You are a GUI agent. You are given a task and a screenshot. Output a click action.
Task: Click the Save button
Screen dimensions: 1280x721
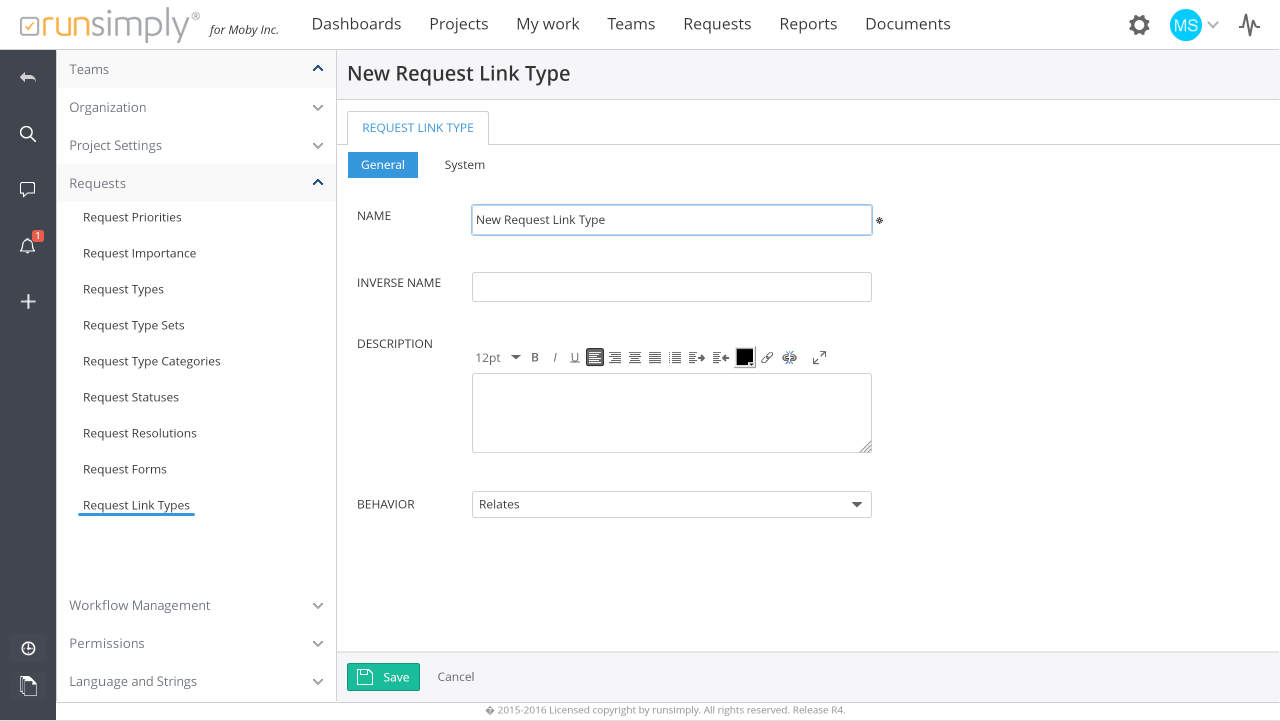click(x=383, y=677)
